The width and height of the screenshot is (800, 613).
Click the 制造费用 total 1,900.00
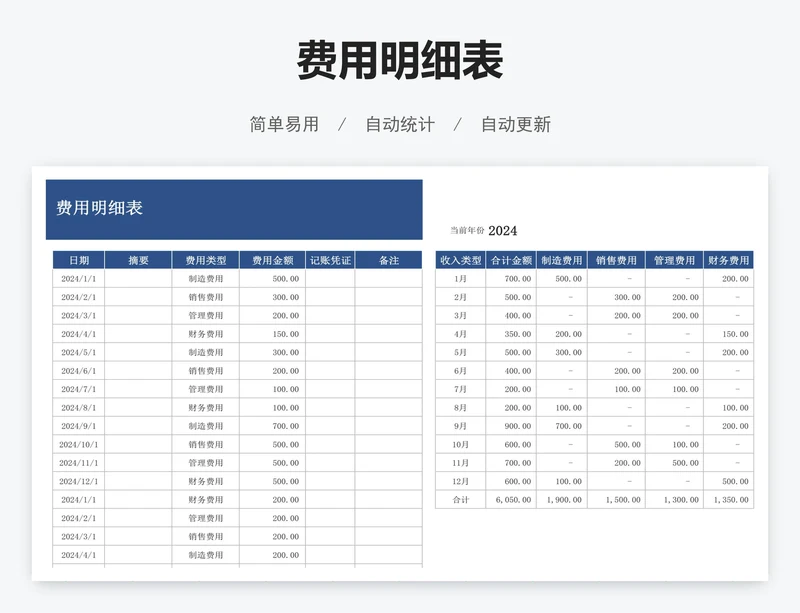click(x=564, y=500)
